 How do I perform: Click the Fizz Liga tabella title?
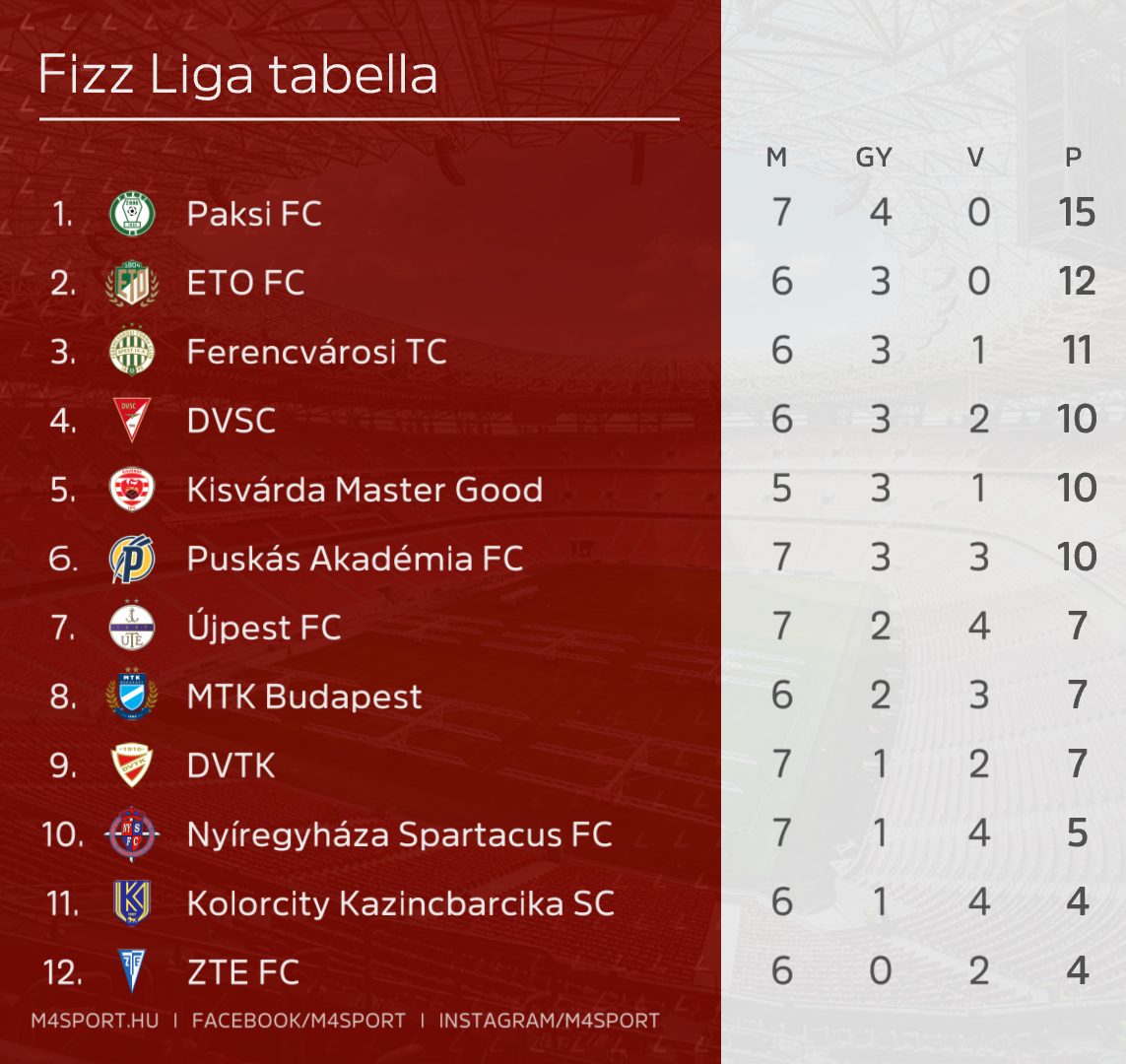tap(237, 76)
